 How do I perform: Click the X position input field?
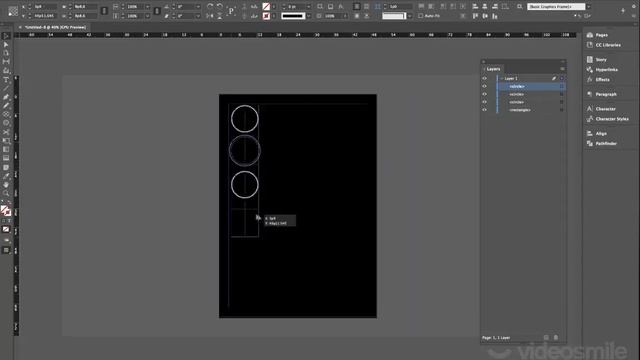pos(45,7)
